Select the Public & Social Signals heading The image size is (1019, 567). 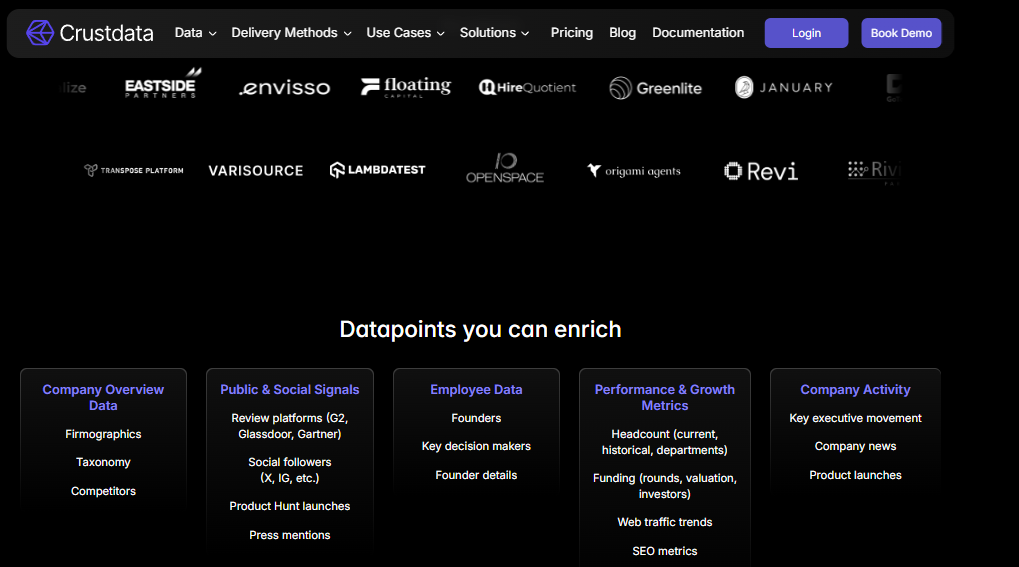click(290, 389)
